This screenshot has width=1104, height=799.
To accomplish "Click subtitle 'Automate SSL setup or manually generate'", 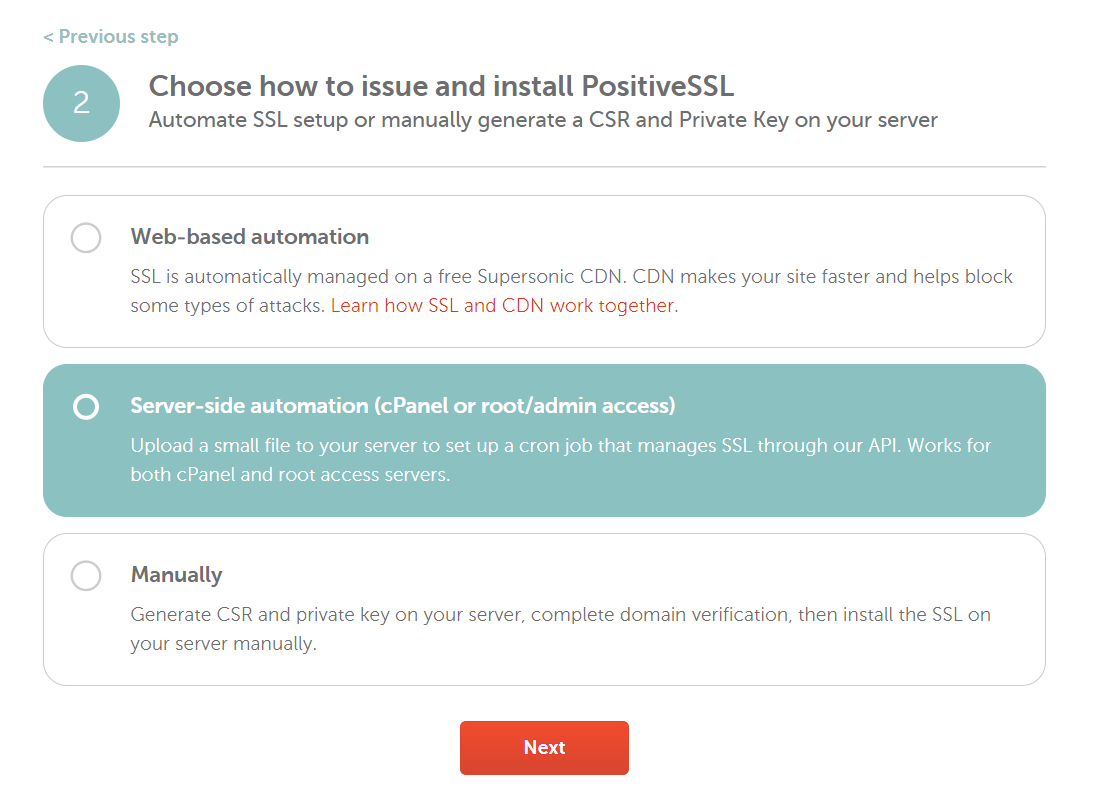I will 543,121.
